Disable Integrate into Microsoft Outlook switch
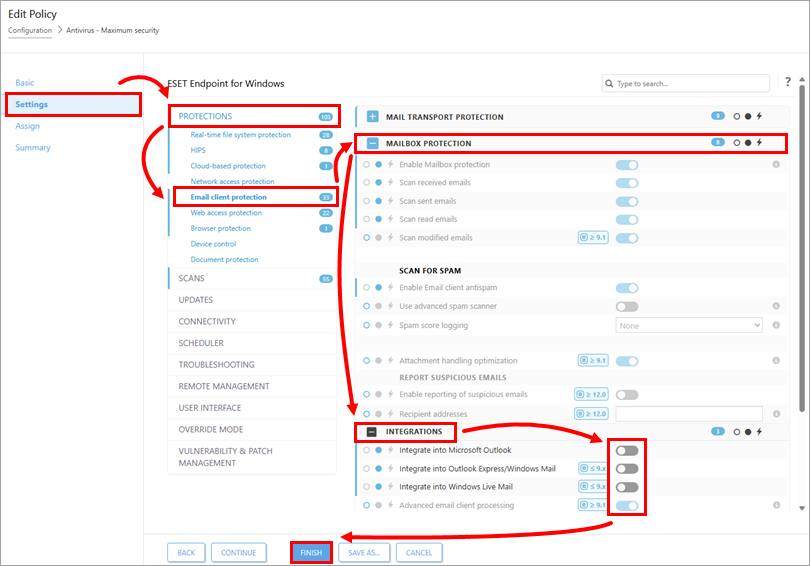 pos(627,451)
